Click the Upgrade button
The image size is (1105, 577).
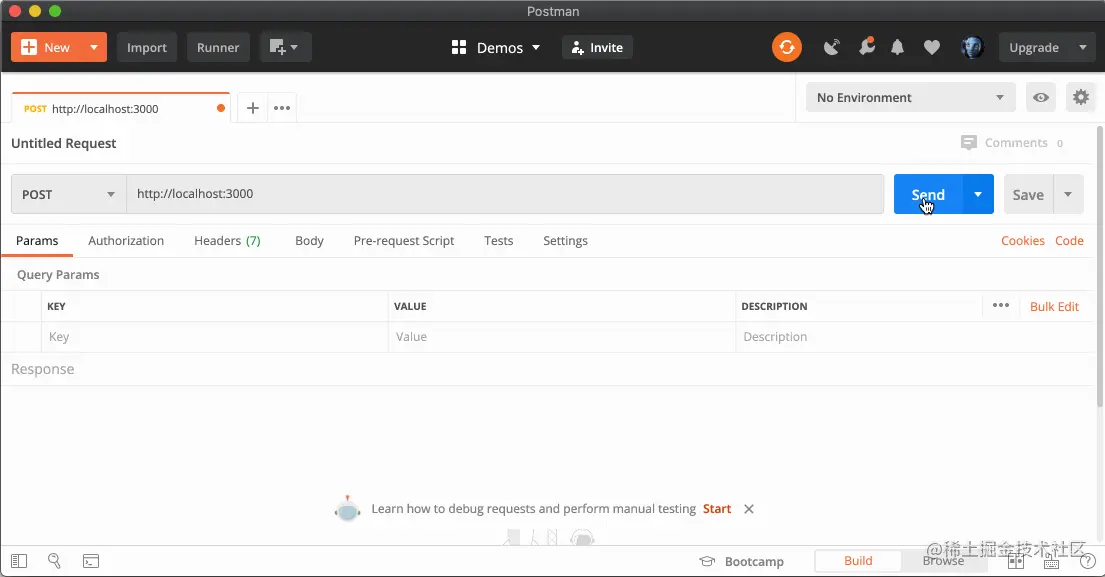coord(1033,47)
